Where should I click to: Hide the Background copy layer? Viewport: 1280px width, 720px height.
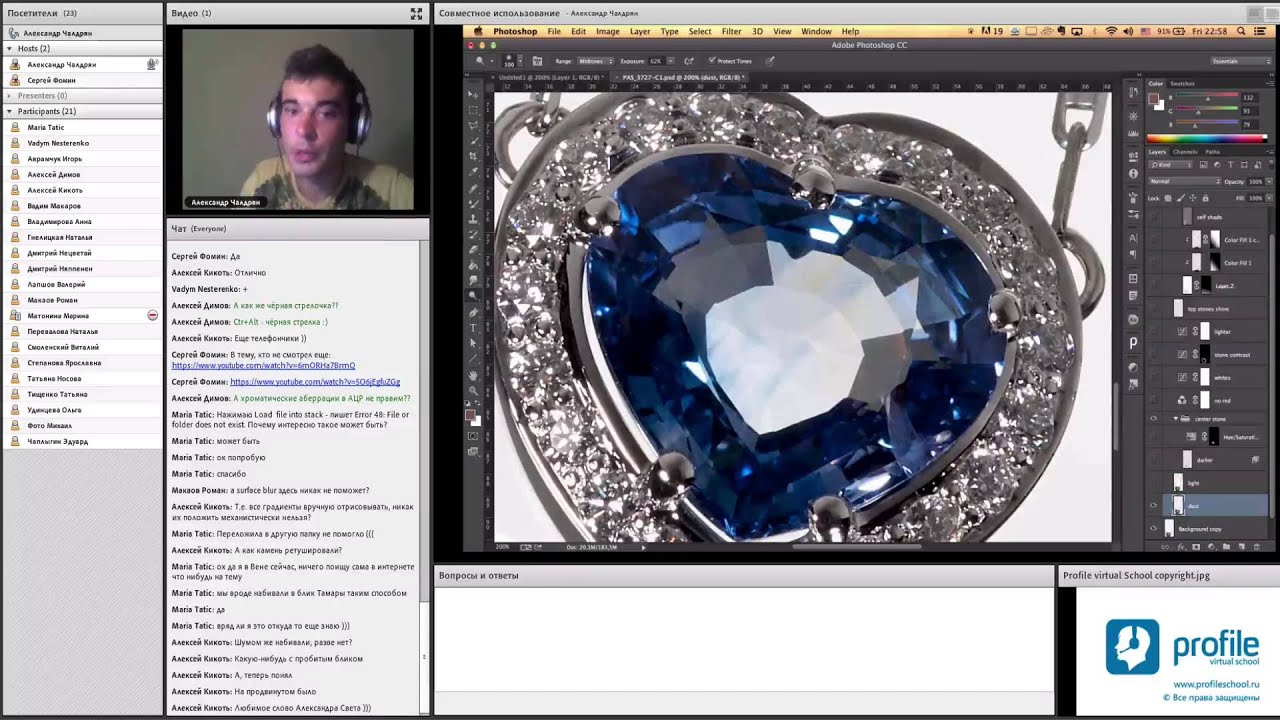1153,528
